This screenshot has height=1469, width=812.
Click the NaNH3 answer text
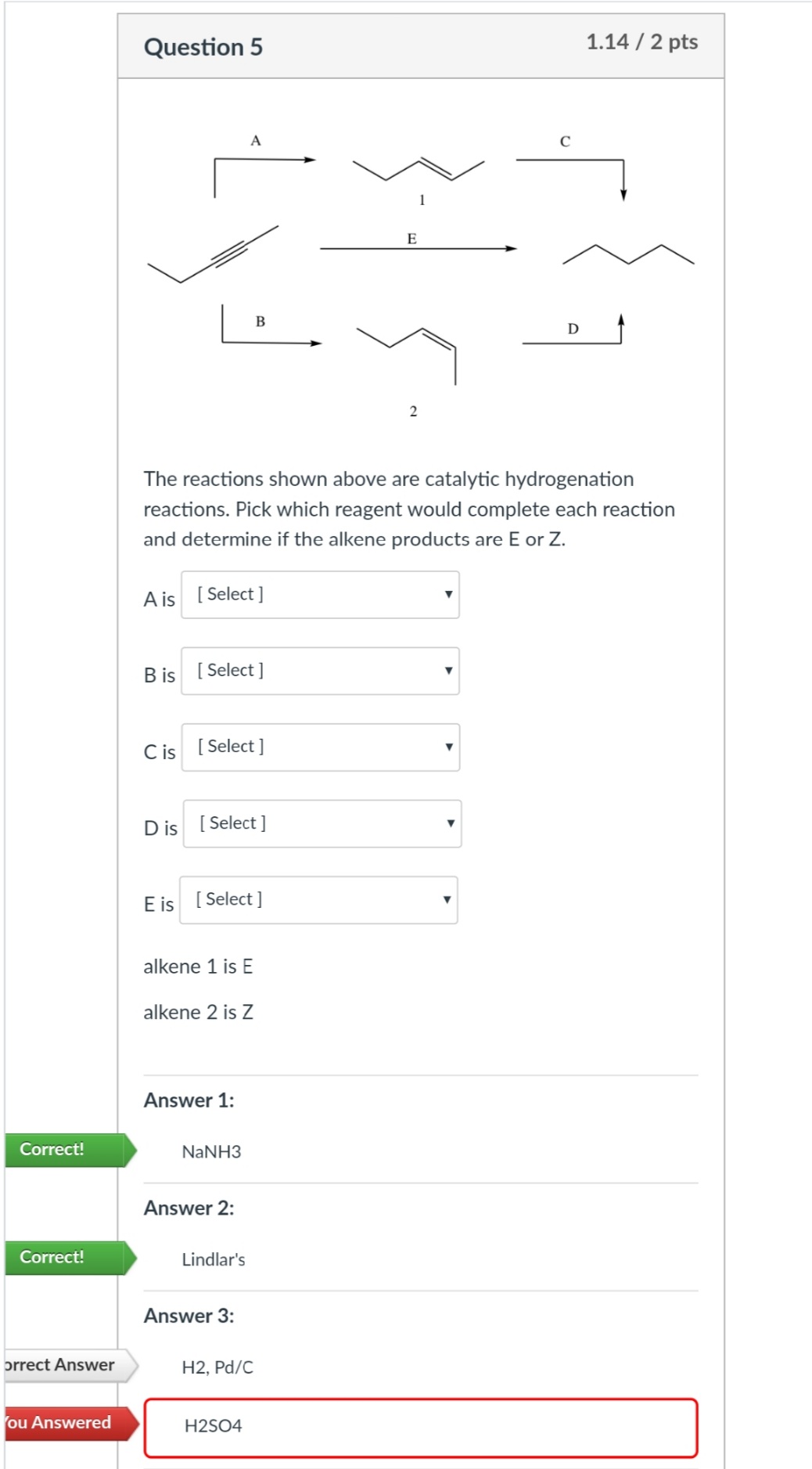[211, 1152]
